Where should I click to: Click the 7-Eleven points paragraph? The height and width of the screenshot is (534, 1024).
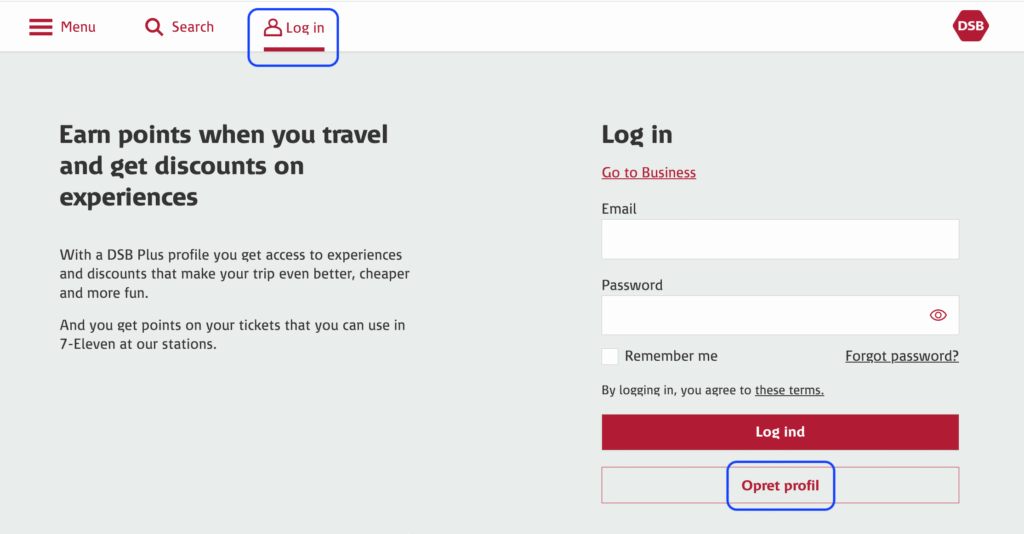(232, 334)
